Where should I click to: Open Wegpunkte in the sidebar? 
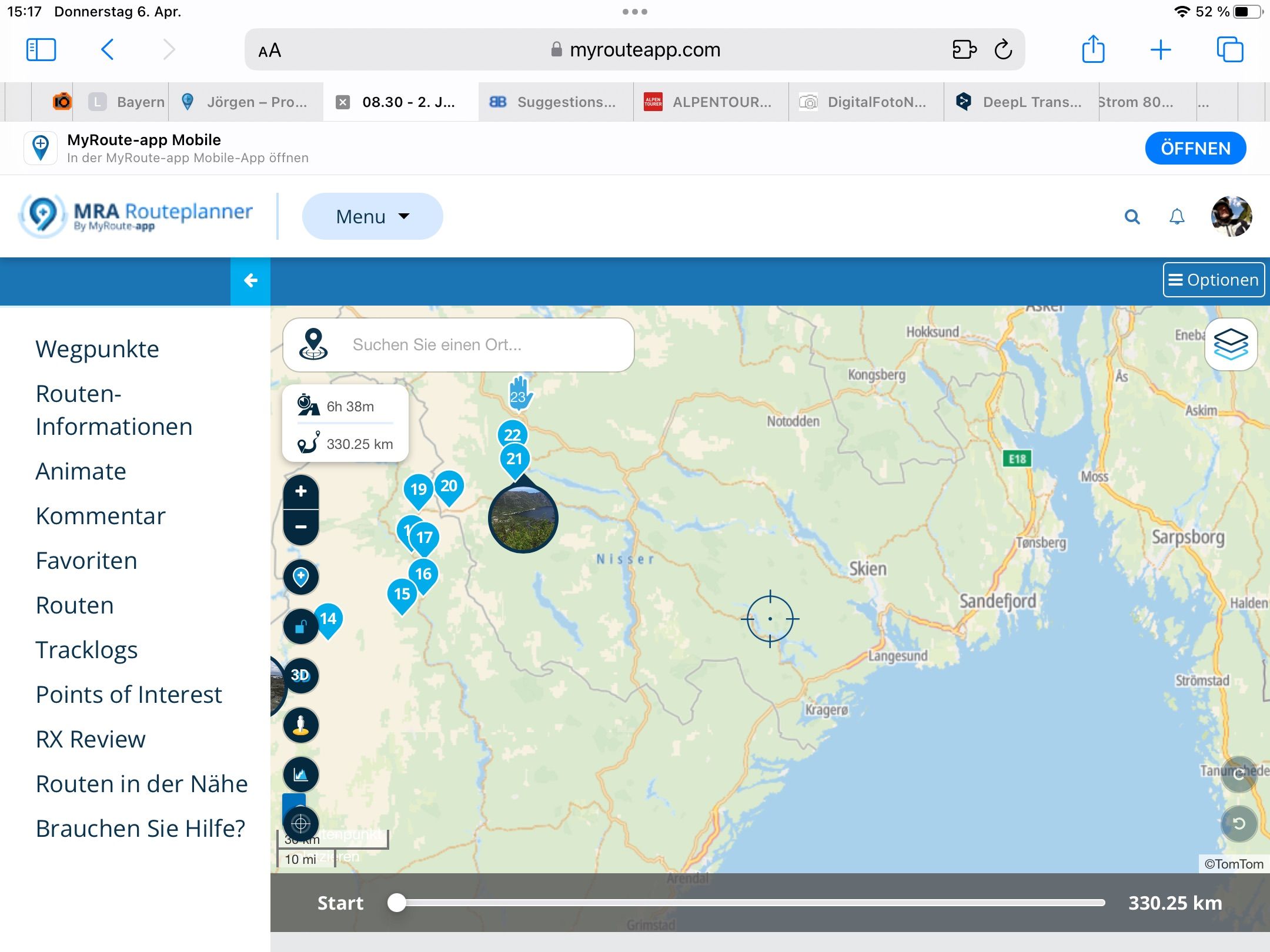click(x=97, y=349)
